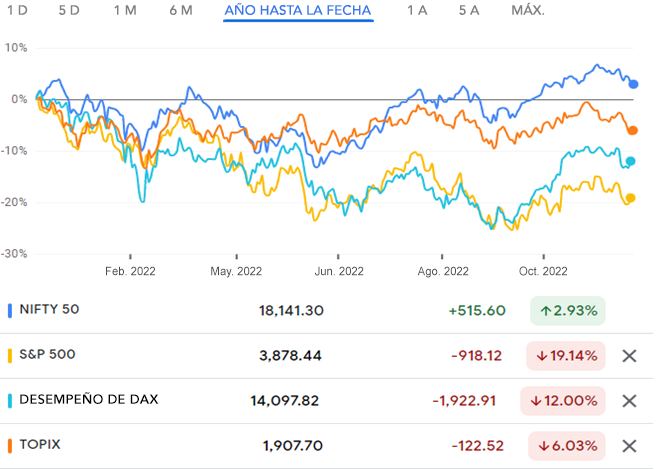The image size is (661, 469).
Task: Select the MÁX. time range
Action: [x=527, y=11]
